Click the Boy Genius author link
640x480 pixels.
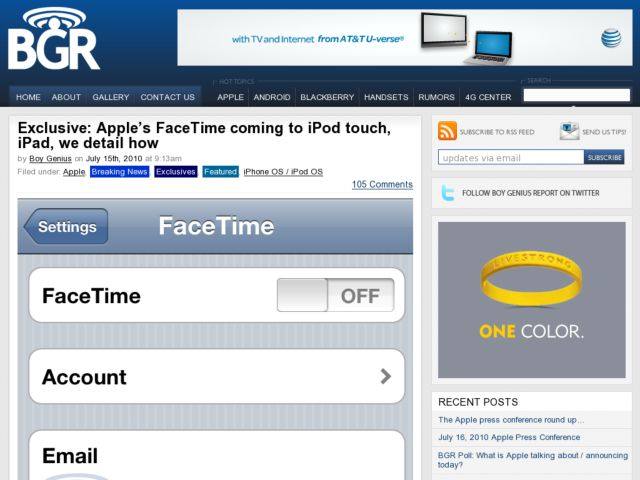click(x=50, y=158)
